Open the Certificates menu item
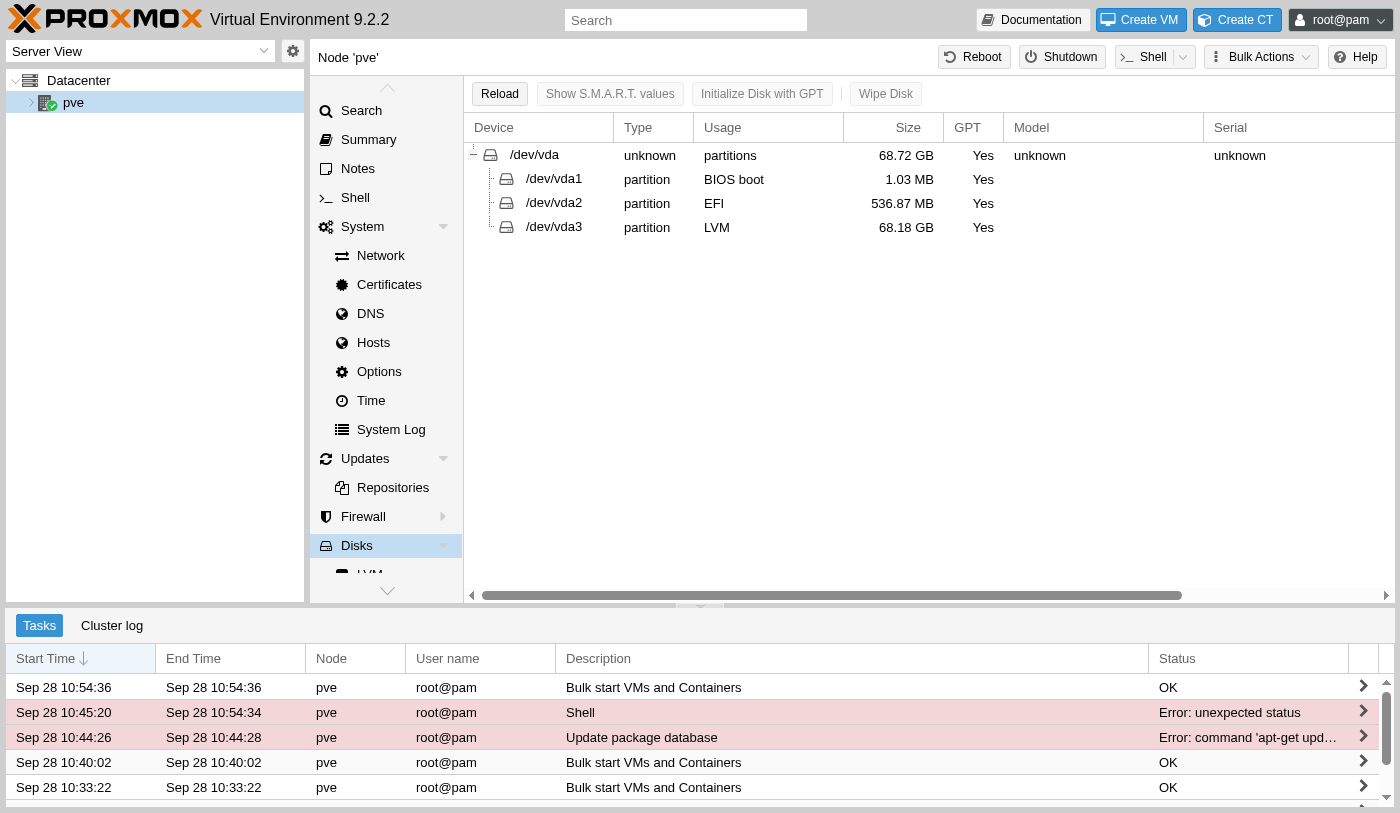 click(386, 285)
